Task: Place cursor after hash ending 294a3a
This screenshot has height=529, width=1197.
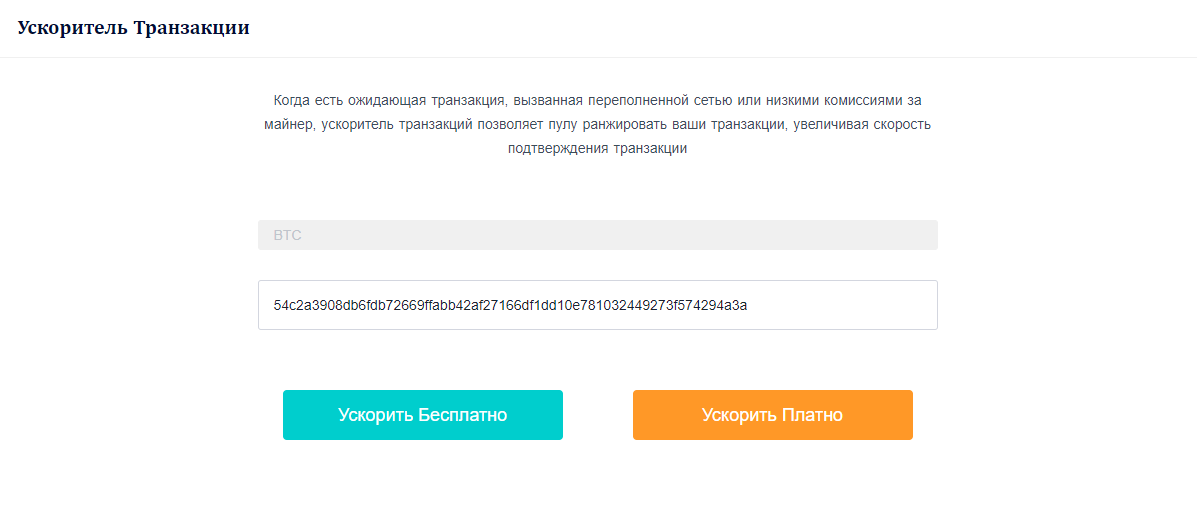Action: click(747, 305)
